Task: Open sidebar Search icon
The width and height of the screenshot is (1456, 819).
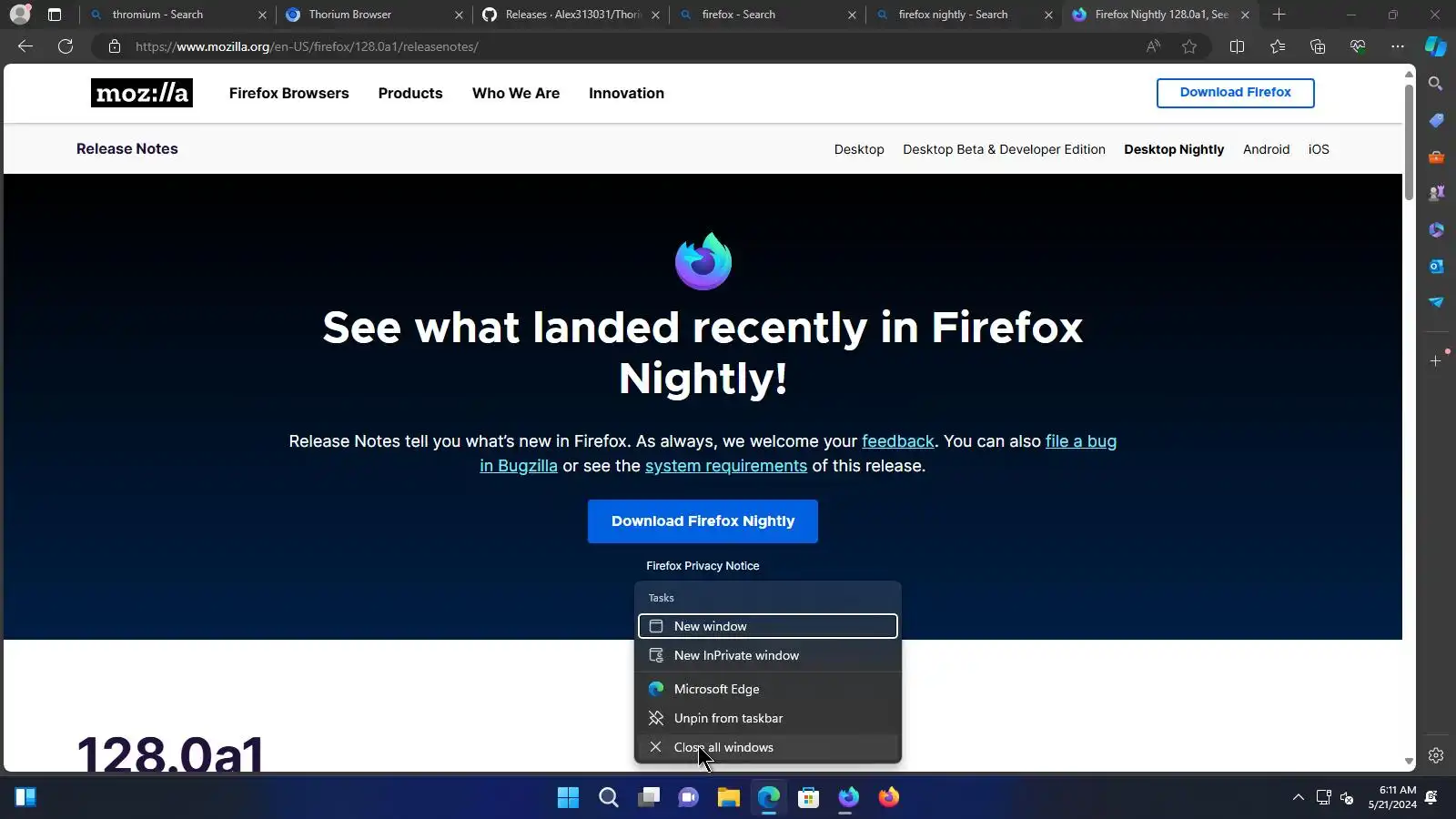Action: (1436, 84)
